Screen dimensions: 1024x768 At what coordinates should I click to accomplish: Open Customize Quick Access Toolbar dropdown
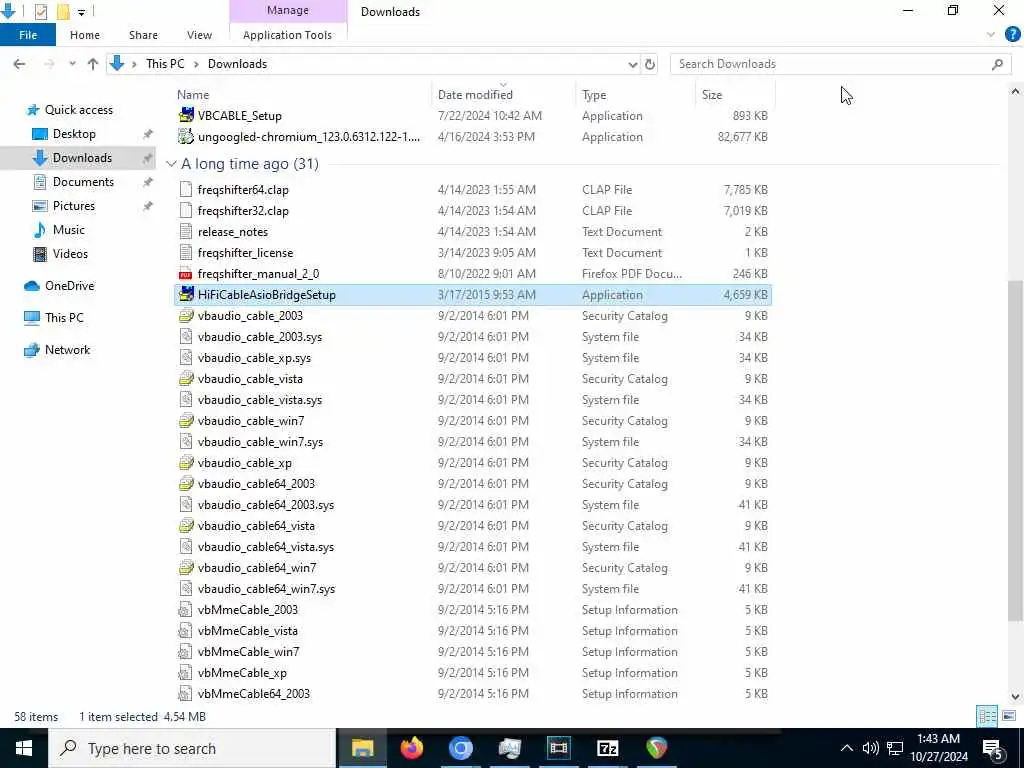click(x=81, y=12)
